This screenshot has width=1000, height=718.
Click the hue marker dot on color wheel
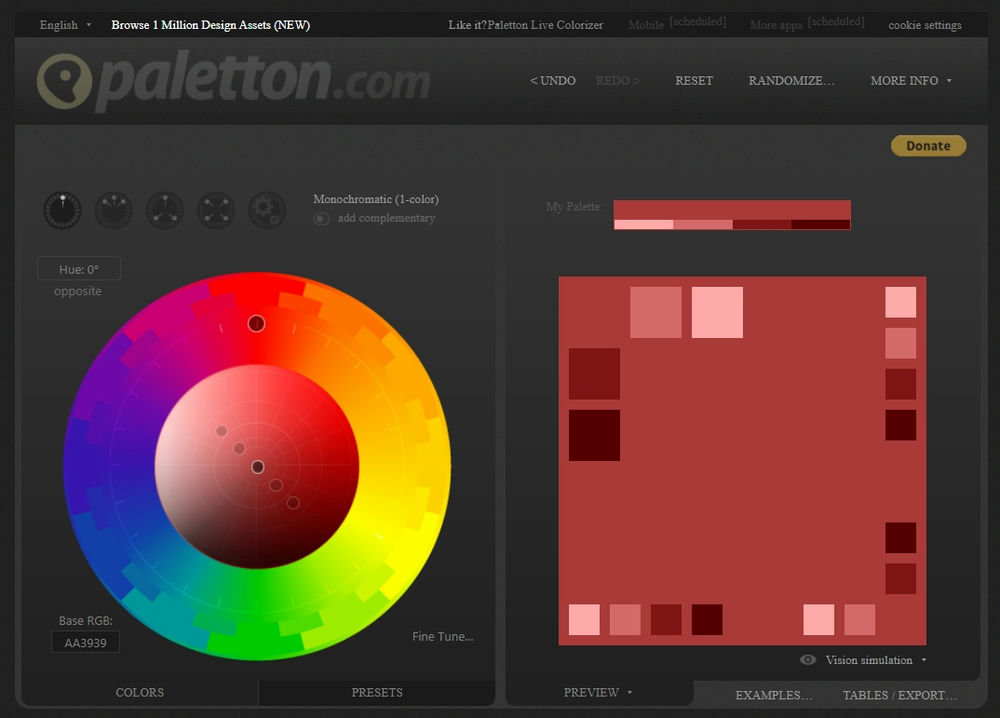pos(256,323)
